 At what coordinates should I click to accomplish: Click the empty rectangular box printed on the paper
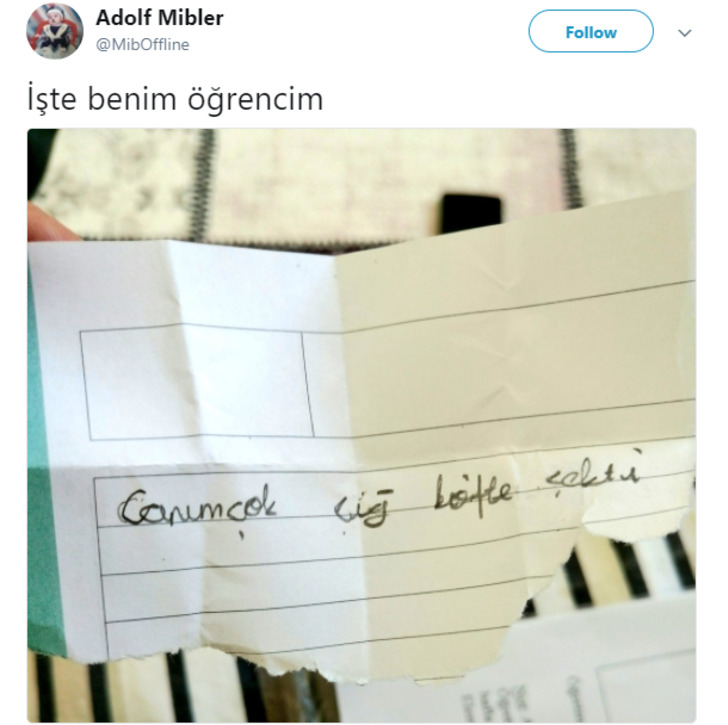coord(196,384)
